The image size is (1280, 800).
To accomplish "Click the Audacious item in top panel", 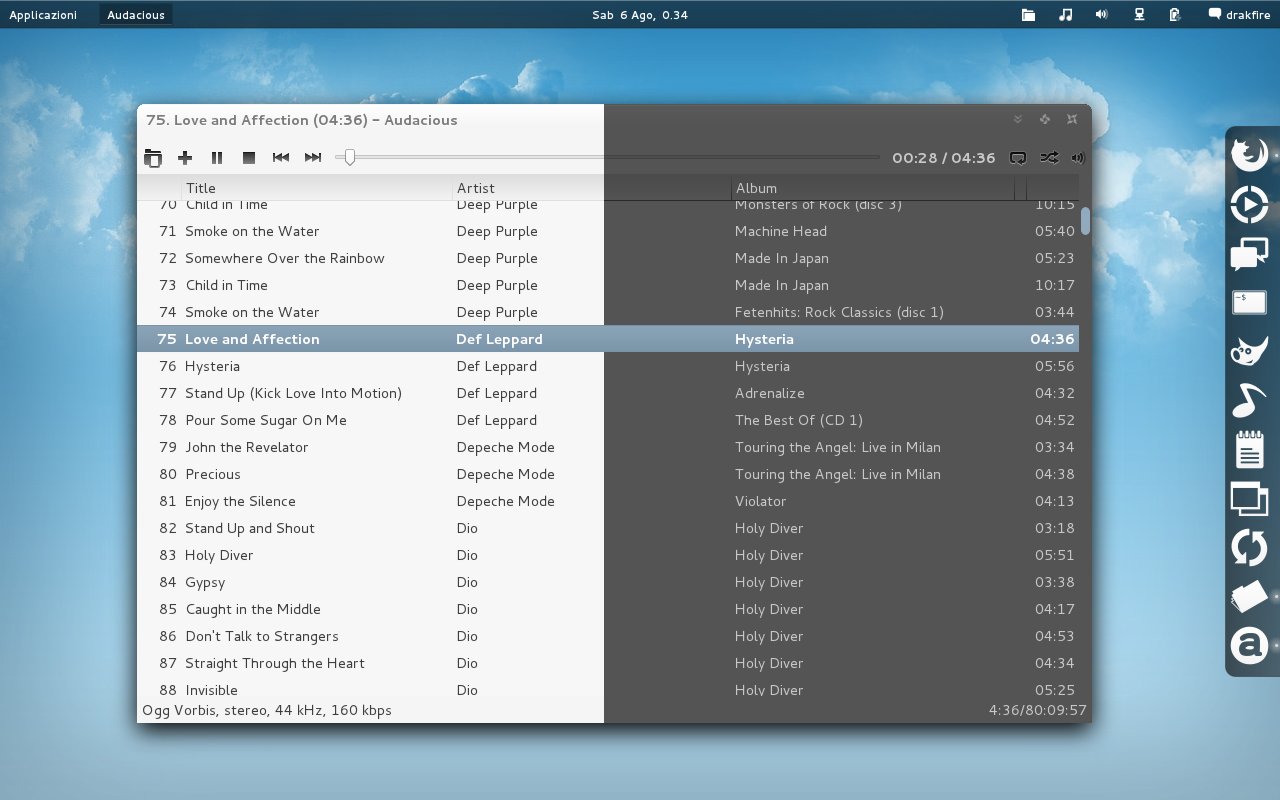I will pyautogui.click(x=136, y=15).
